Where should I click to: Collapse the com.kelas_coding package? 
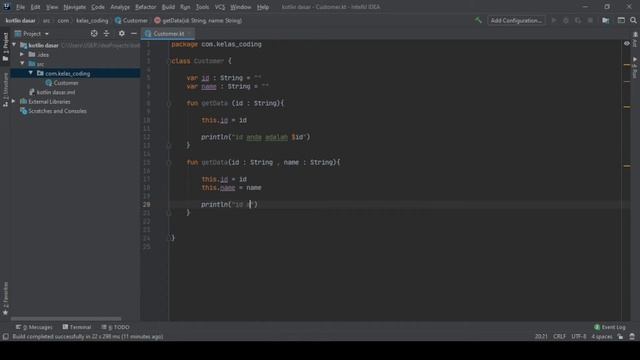point(31,73)
